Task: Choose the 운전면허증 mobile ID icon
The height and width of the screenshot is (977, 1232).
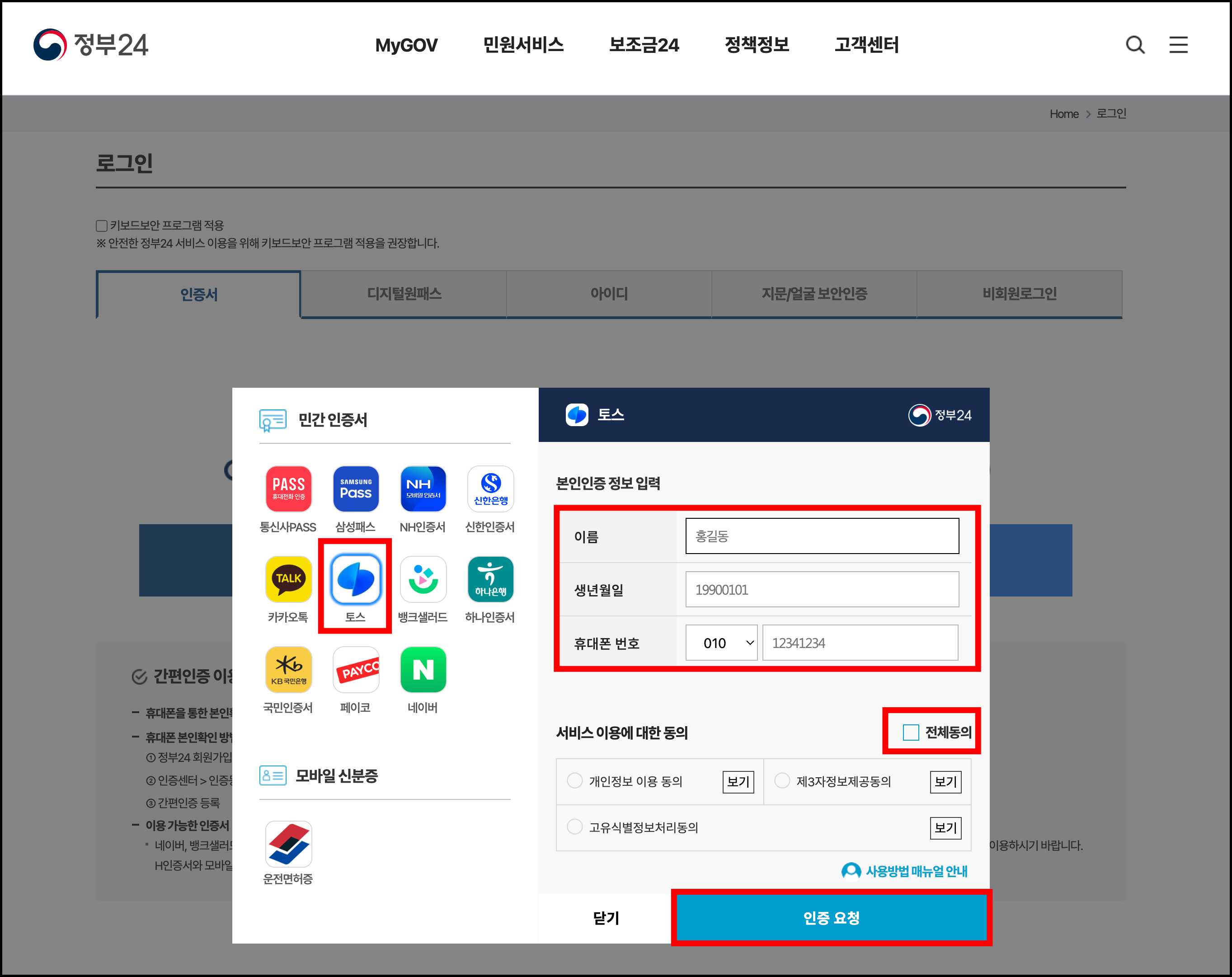Action: point(289,845)
